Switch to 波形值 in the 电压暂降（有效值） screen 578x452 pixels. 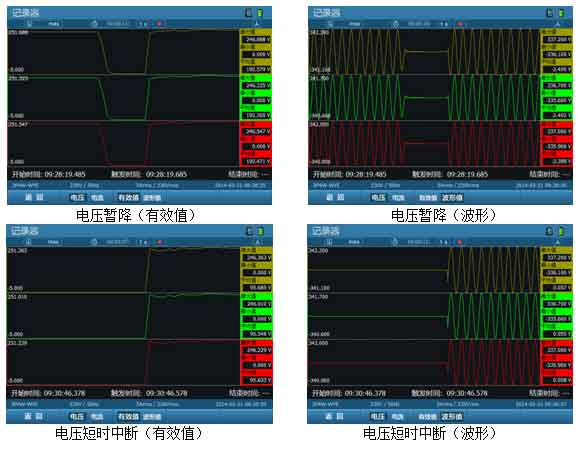pos(152,198)
